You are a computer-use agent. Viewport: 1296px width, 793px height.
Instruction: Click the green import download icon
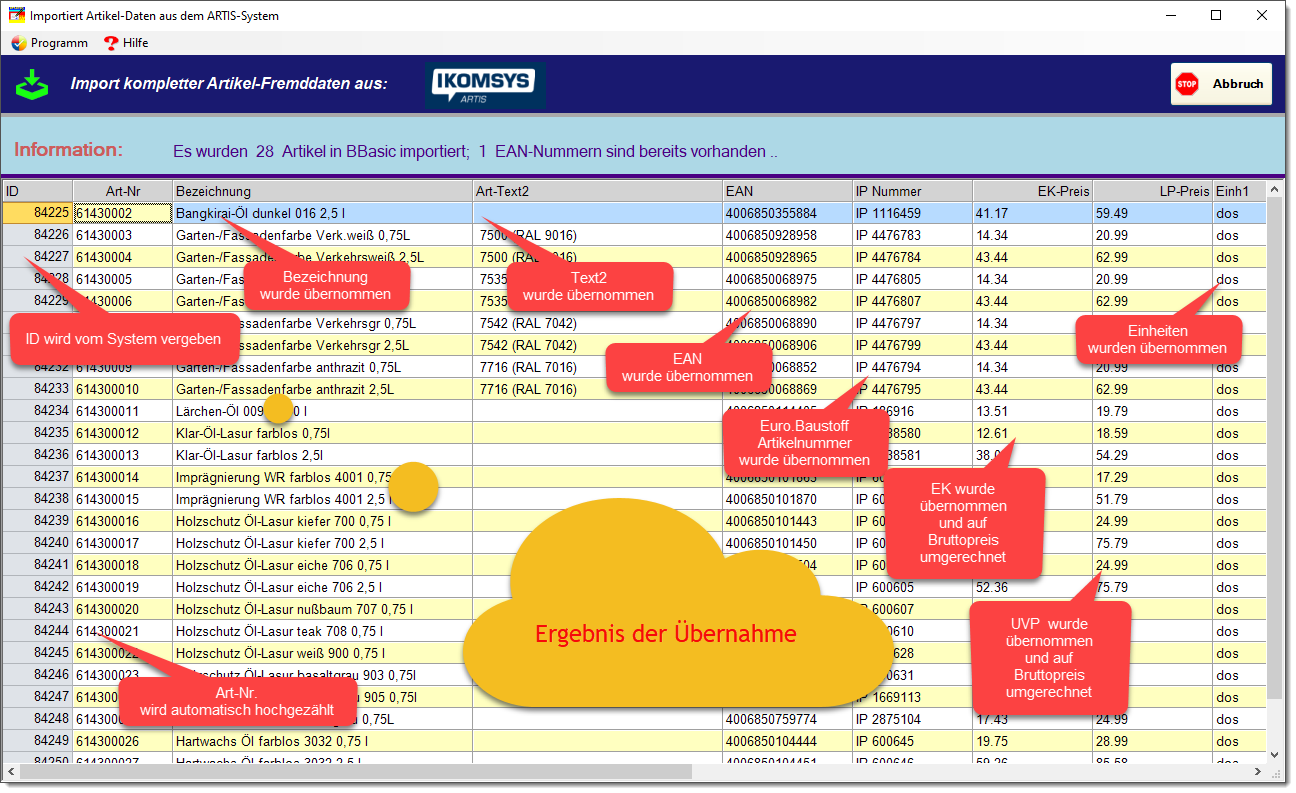click(32, 84)
